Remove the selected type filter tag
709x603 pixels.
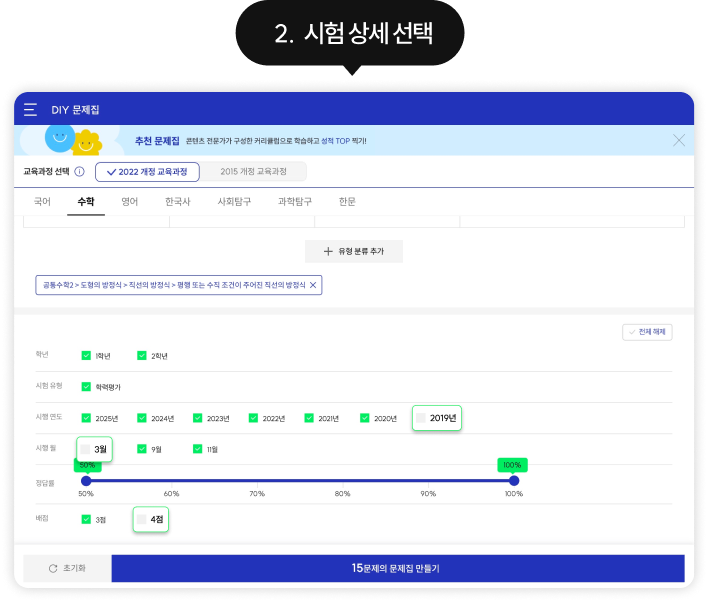313,285
